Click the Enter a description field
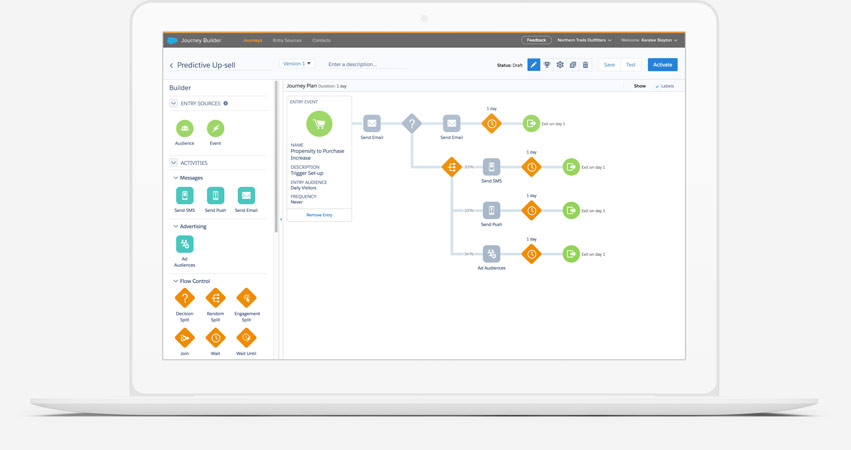 pos(365,64)
